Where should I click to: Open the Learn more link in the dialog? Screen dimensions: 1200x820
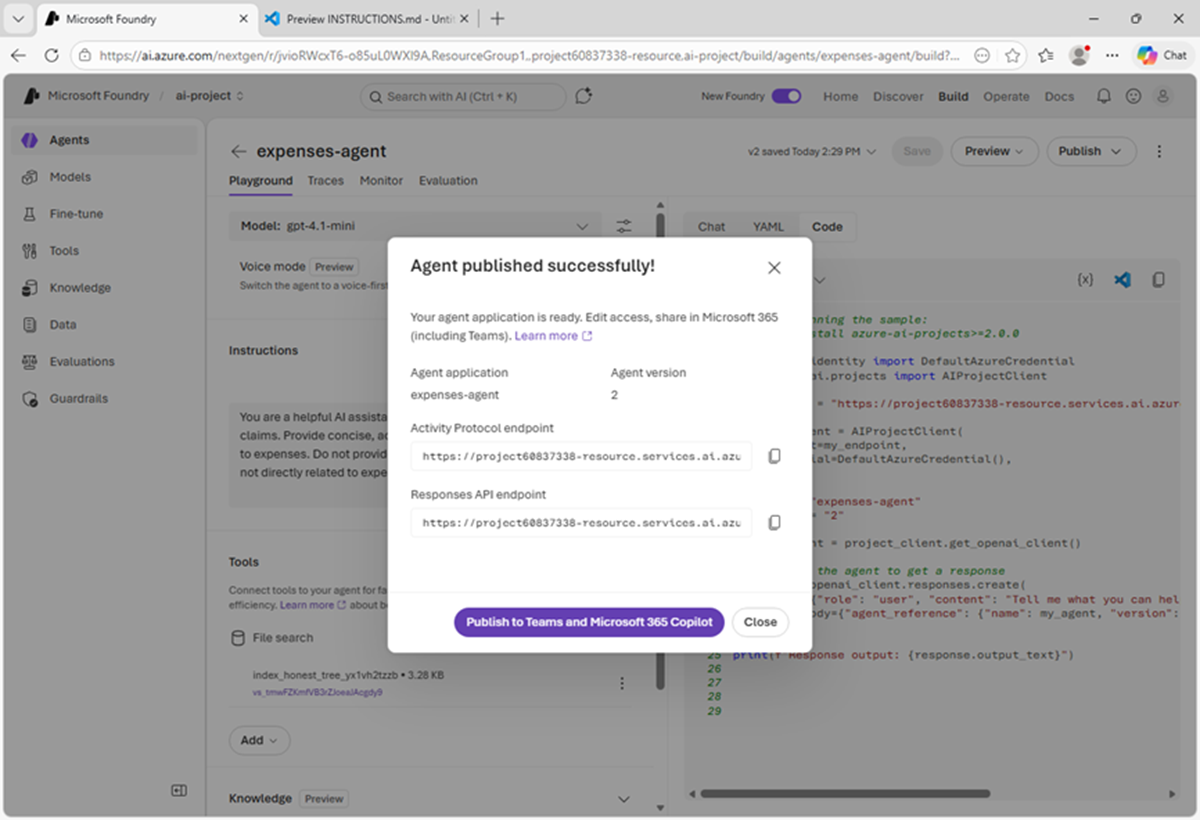[x=547, y=336]
